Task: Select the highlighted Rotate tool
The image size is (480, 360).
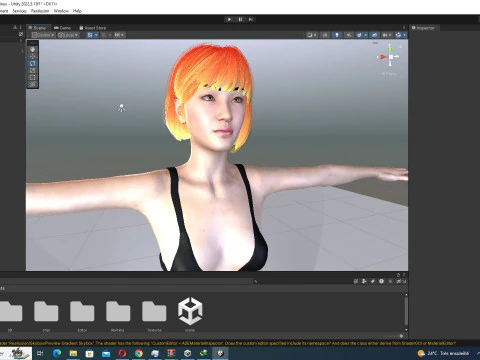Action: pyautogui.click(x=33, y=63)
